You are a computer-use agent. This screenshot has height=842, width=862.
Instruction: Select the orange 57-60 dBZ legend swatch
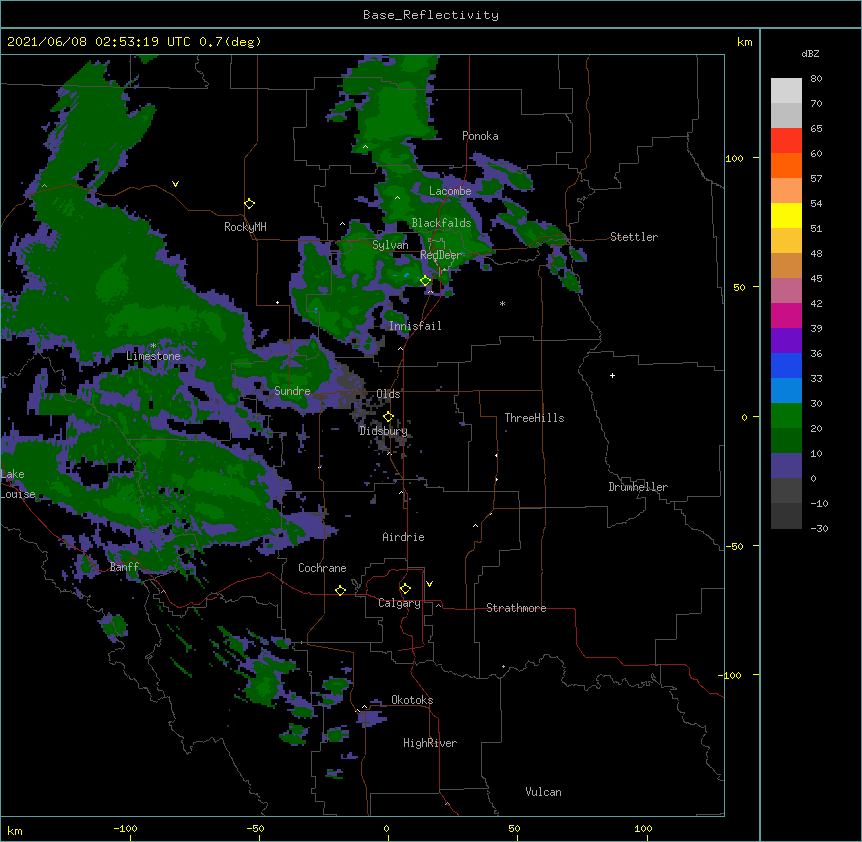tap(786, 165)
